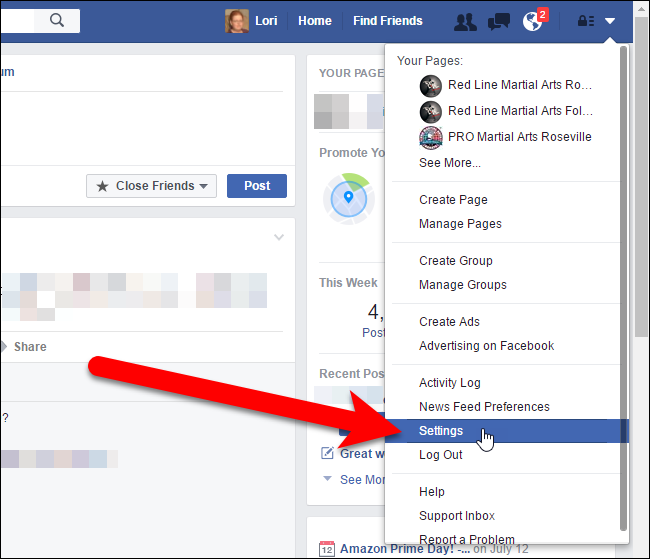Screen dimensions: 650x559
Task: Click the PRO Martial Arts Roseville logo icon
Action: (431, 138)
